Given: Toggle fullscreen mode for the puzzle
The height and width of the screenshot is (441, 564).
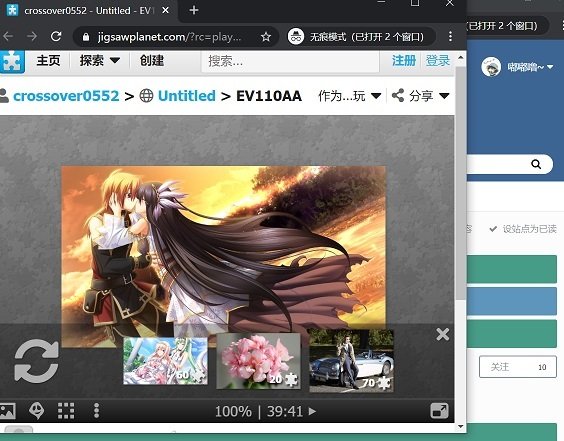Looking at the screenshot, I should tap(439, 411).
